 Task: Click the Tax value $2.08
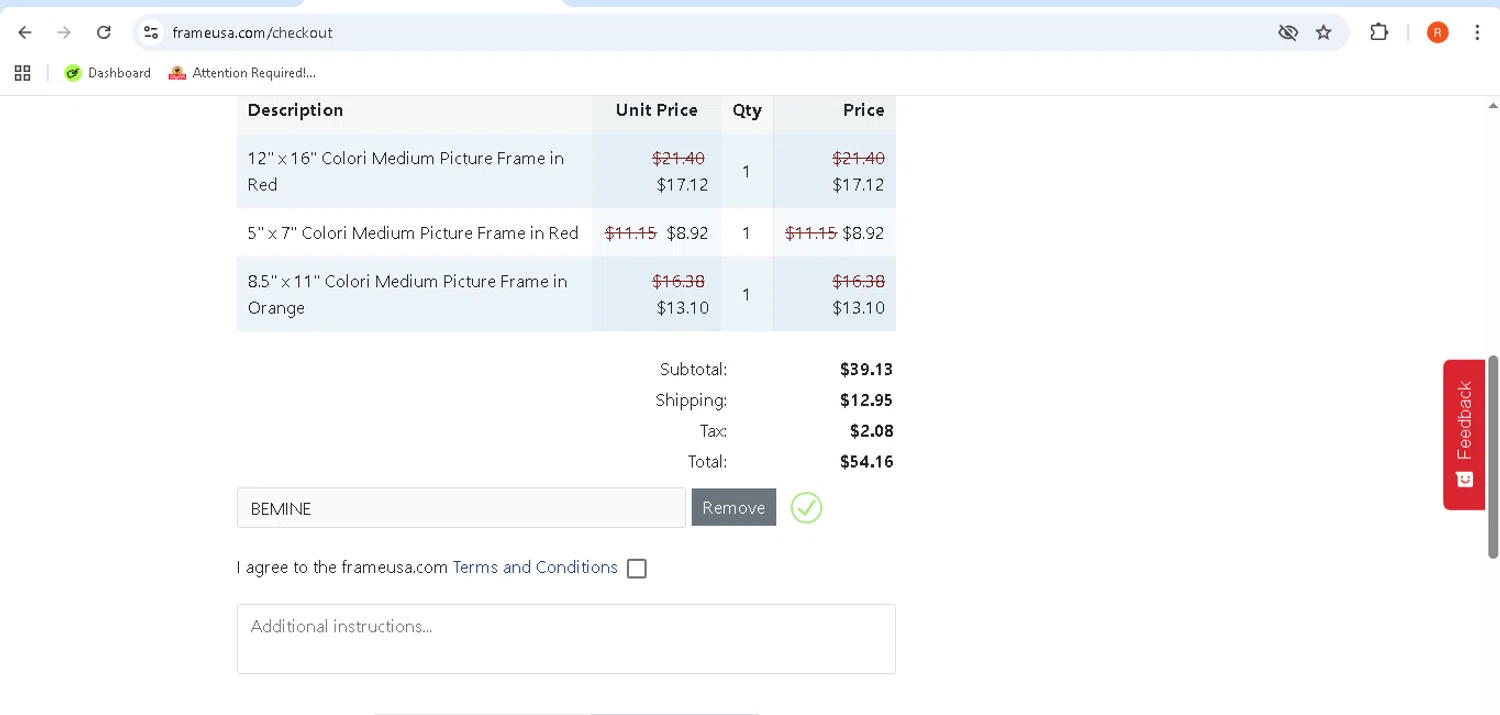pos(871,431)
